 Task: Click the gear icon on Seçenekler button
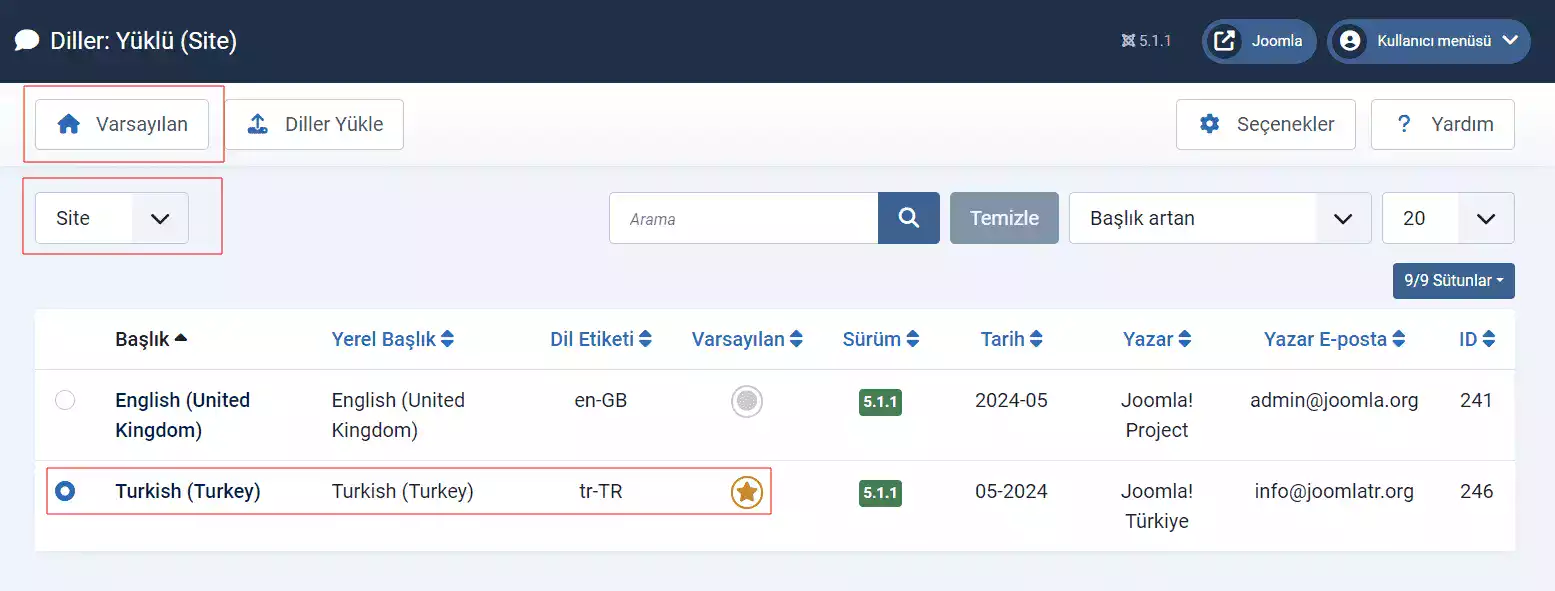[1209, 123]
